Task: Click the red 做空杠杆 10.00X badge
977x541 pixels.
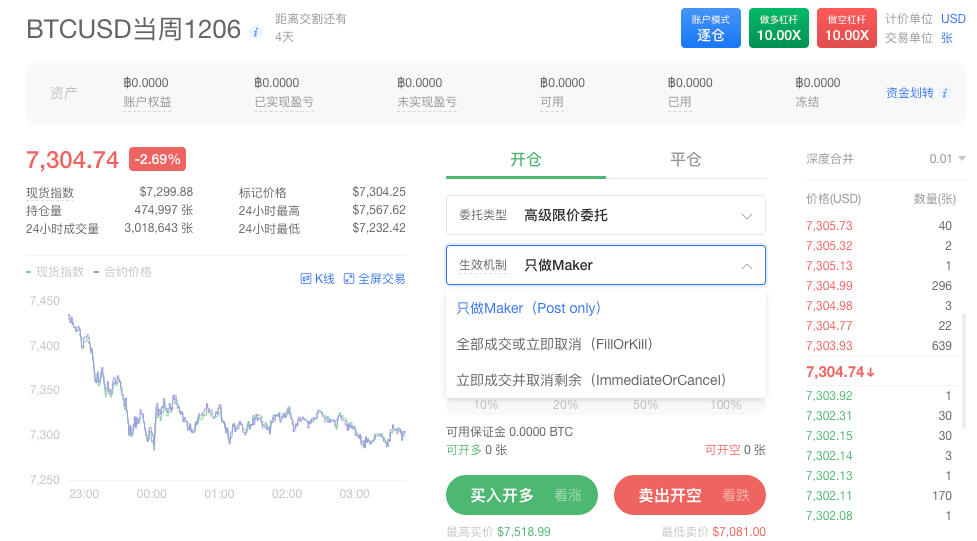Action: click(846, 28)
